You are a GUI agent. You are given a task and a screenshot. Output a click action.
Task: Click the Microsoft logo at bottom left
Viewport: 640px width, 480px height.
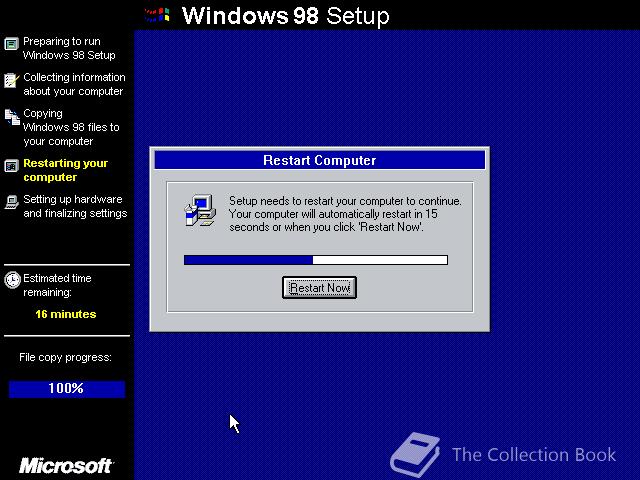66,466
